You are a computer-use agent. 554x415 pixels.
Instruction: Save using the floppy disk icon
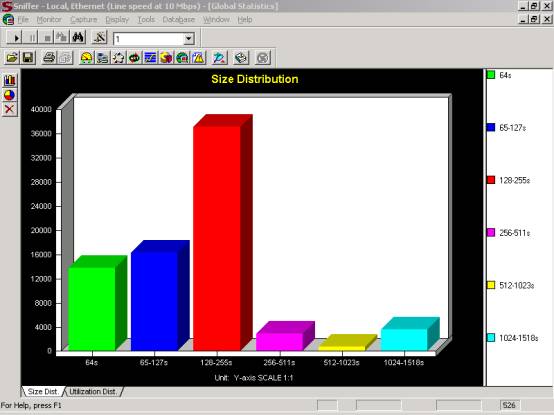click(x=28, y=58)
